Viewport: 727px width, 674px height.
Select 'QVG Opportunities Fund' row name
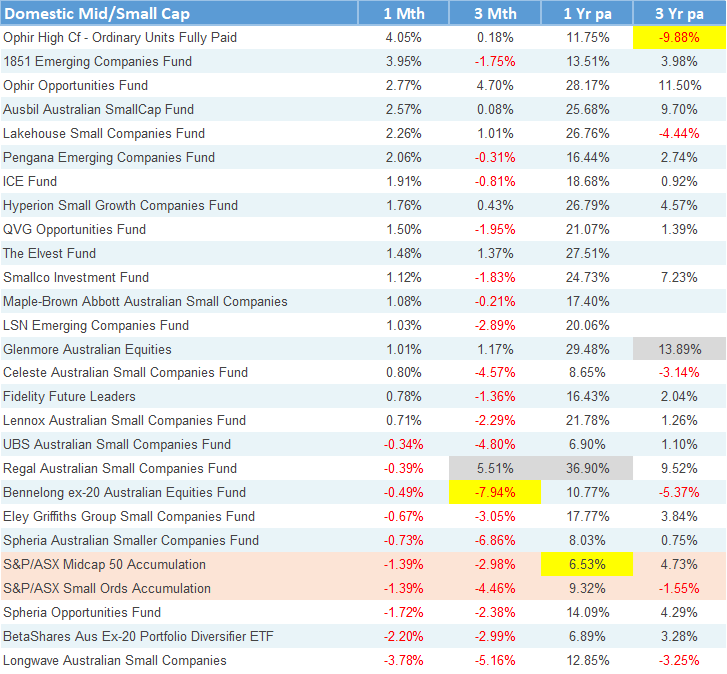click(x=75, y=229)
